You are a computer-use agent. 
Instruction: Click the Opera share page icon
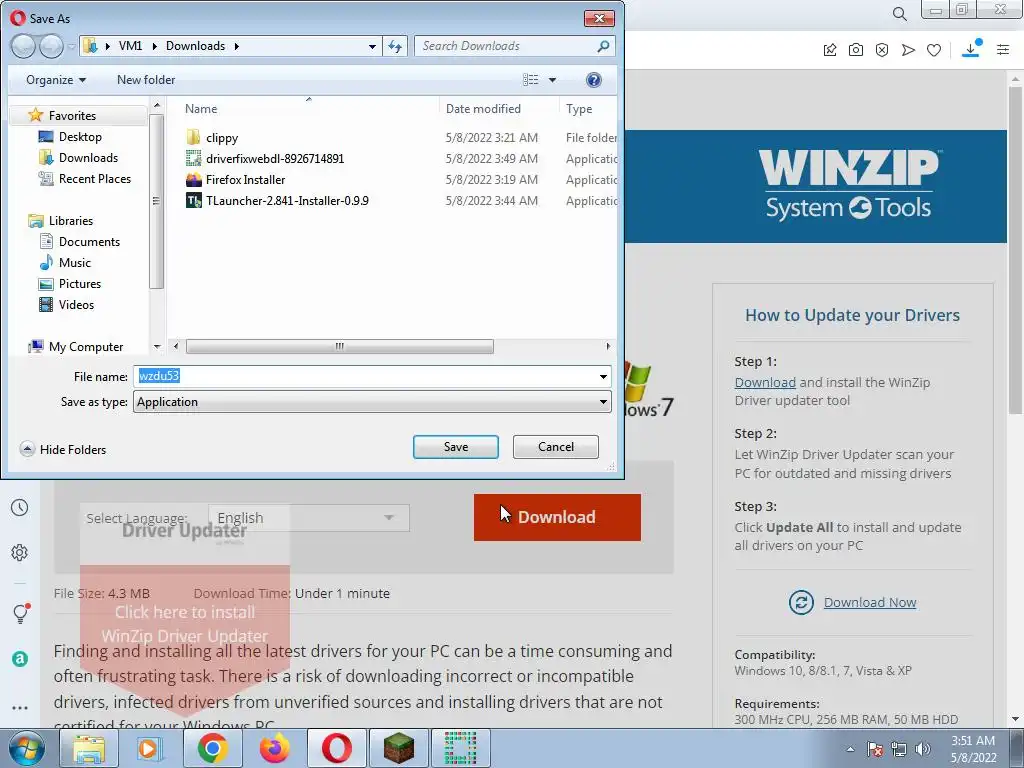coord(830,50)
